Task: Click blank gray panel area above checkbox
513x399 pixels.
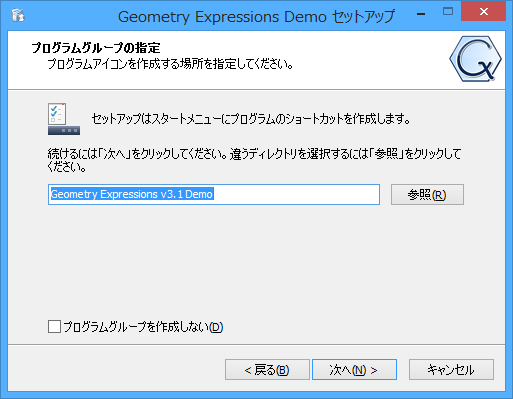Action: point(256,260)
